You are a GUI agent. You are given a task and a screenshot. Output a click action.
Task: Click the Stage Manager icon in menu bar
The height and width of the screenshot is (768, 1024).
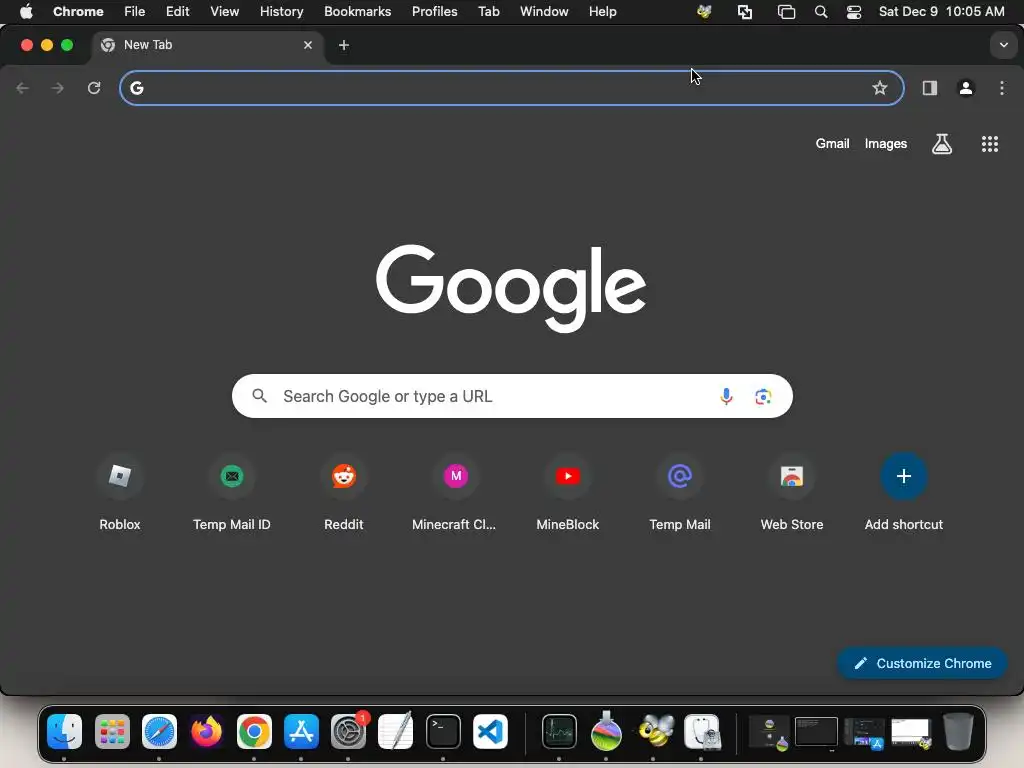point(786,12)
